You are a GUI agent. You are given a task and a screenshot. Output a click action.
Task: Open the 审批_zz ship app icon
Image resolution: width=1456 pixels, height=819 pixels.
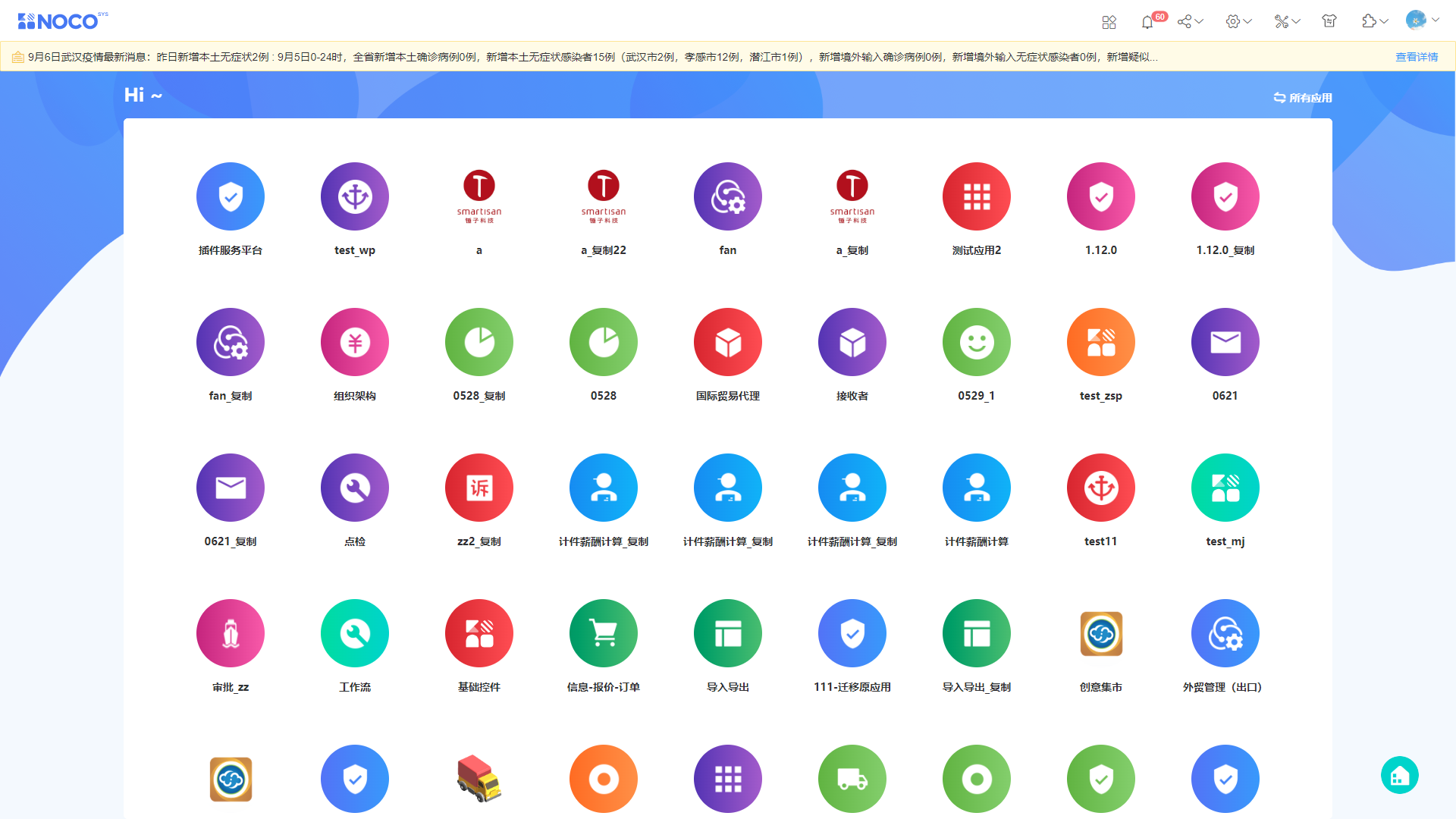pos(231,633)
